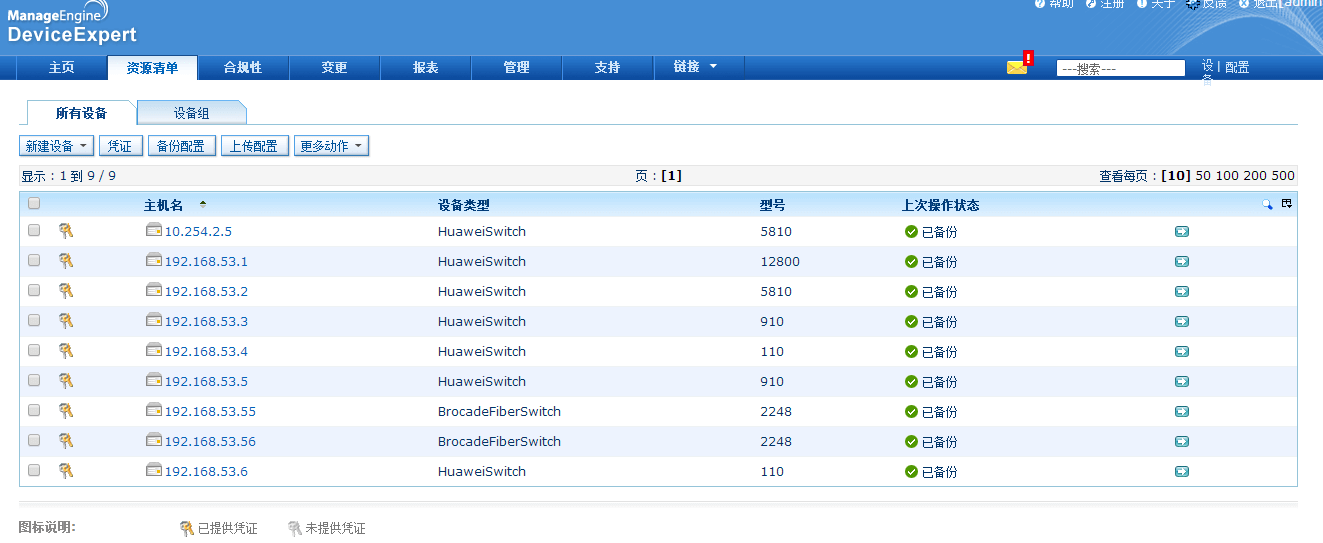
Task: Open the 报表 navigation menu
Action: point(425,67)
